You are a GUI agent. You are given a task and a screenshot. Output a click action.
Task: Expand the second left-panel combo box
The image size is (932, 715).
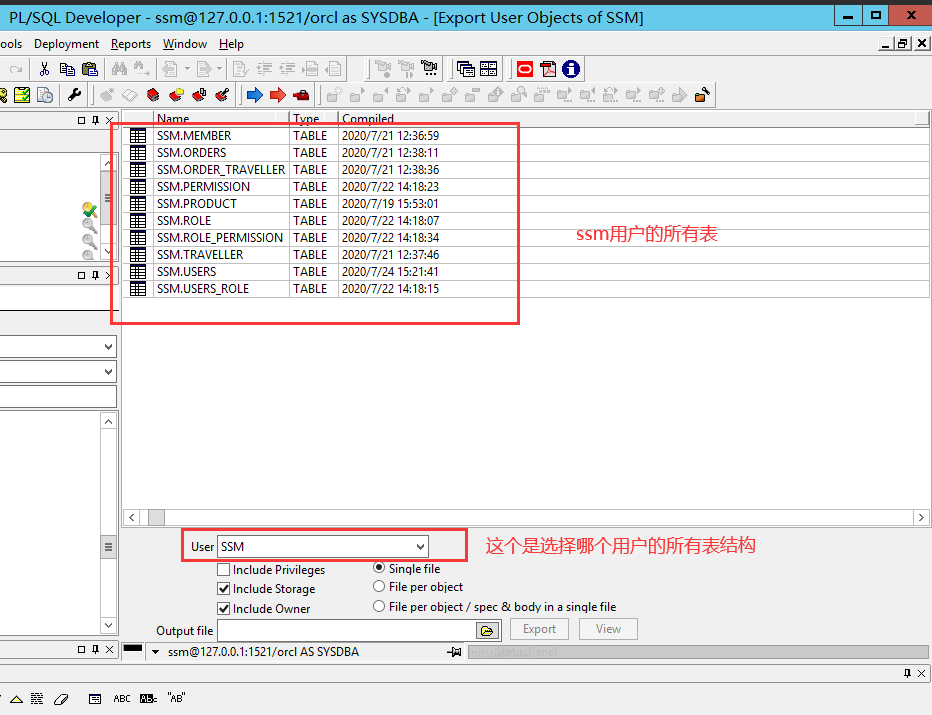(x=108, y=372)
